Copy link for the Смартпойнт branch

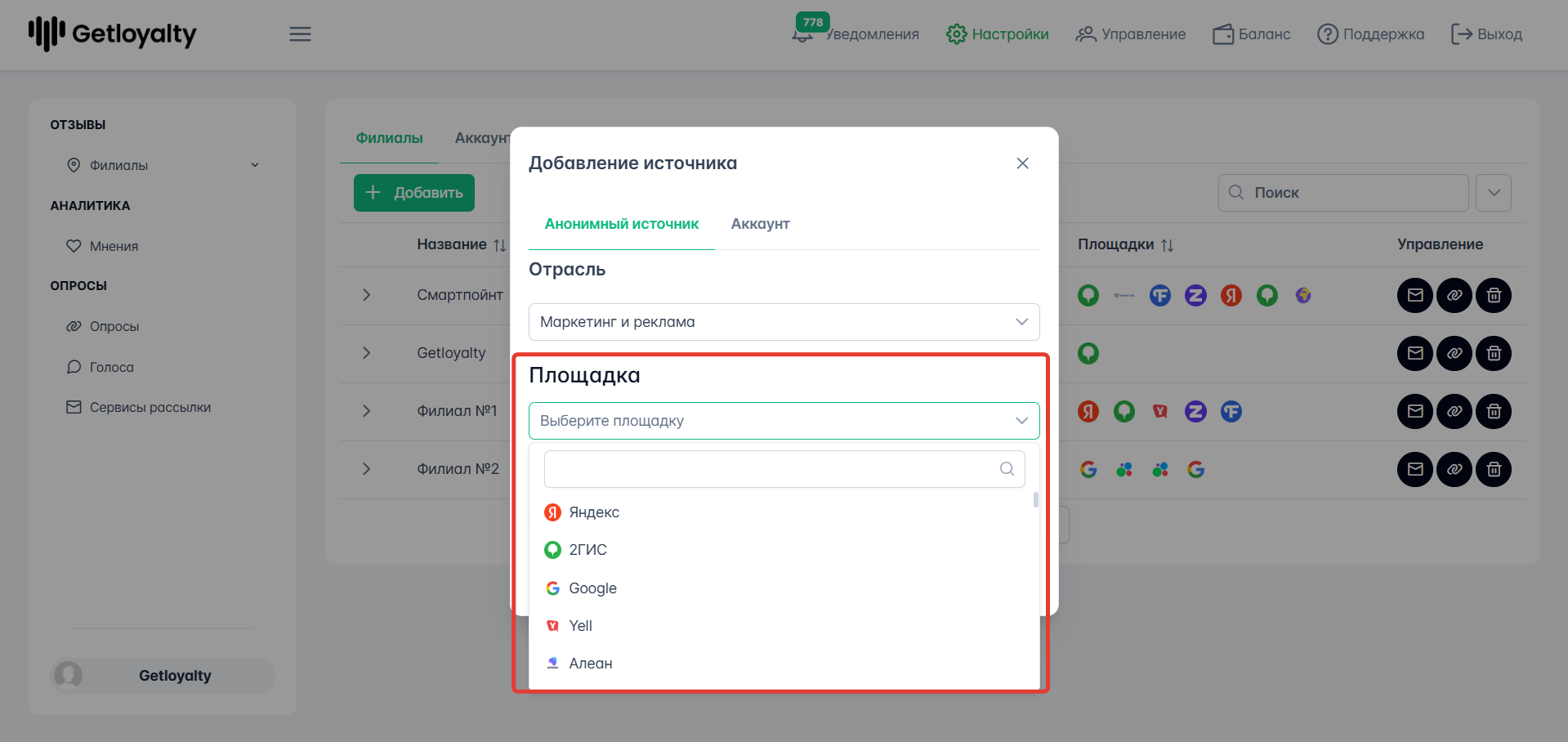pos(1454,295)
